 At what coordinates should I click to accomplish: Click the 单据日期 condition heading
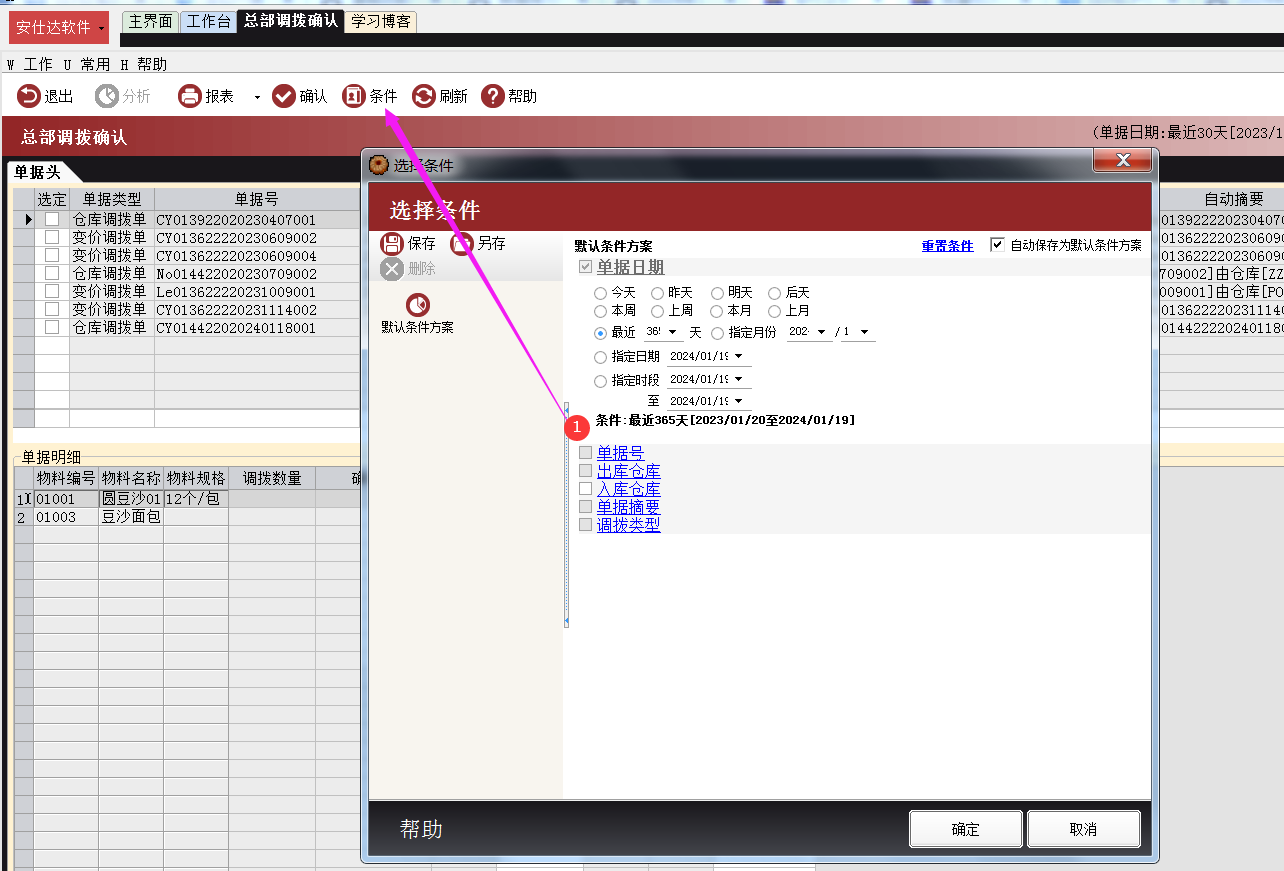tap(630, 267)
